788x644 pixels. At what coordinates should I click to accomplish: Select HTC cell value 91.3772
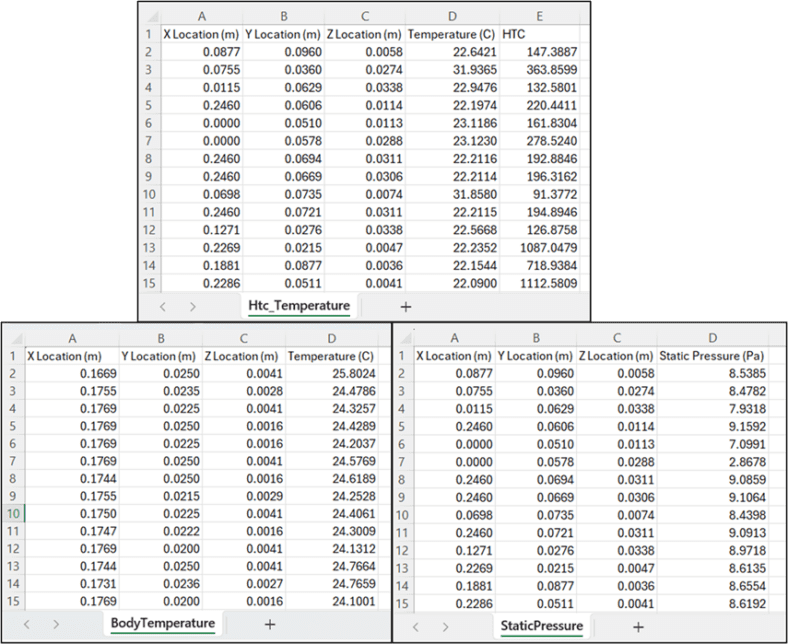point(539,194)
